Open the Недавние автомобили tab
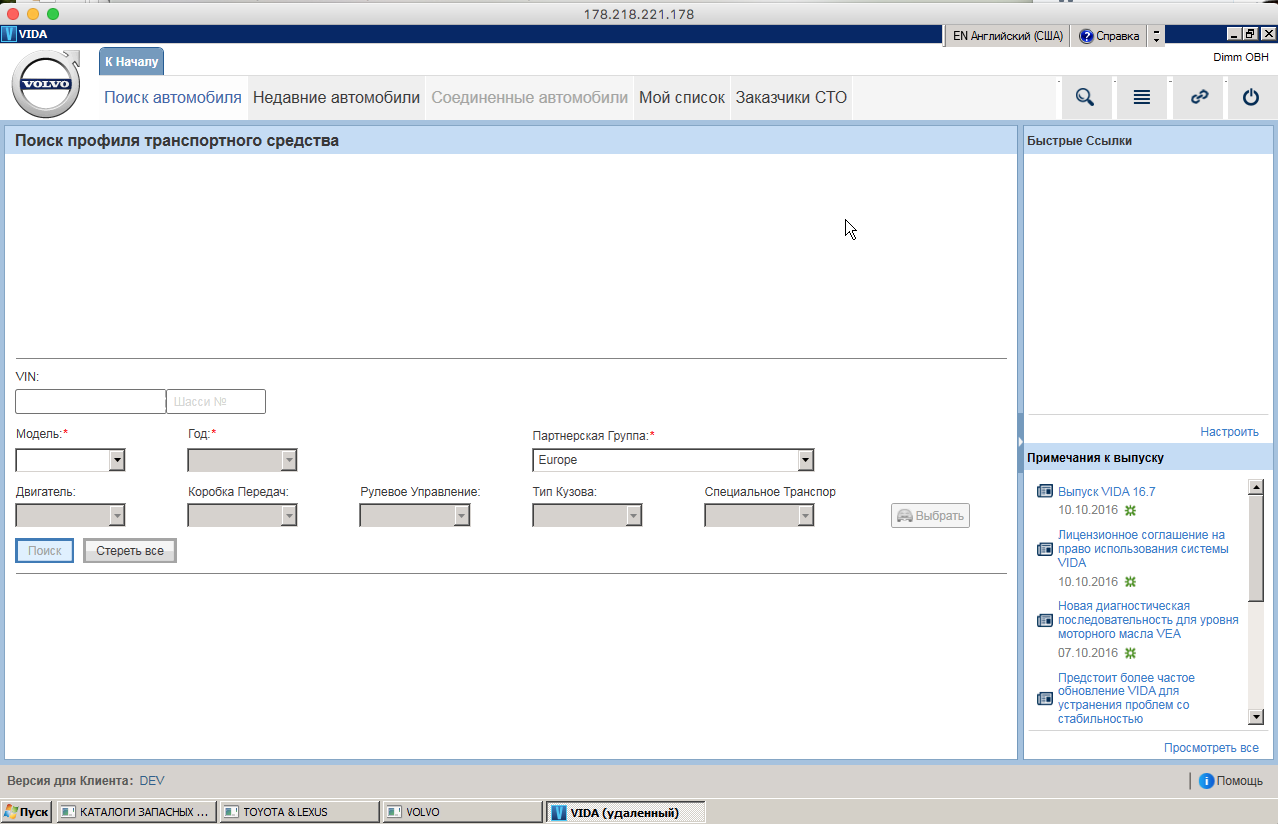Viewport: 1278px width, 824px height. coord(336,98)
